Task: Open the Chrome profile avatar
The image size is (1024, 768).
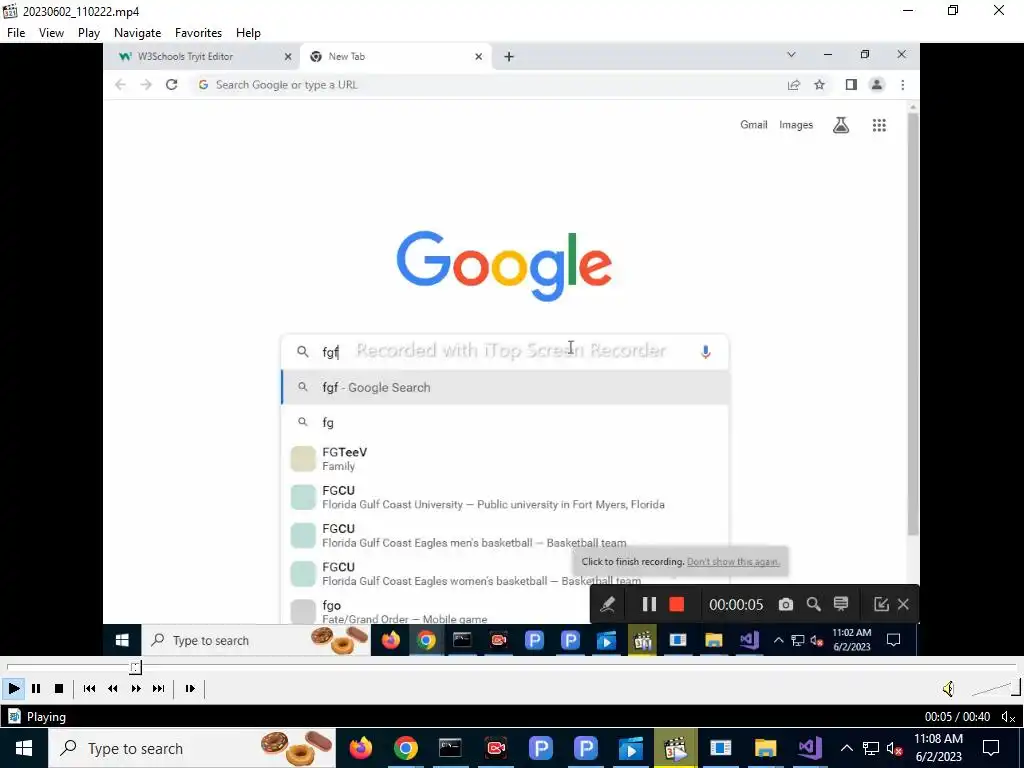Action: coord(876,85)
